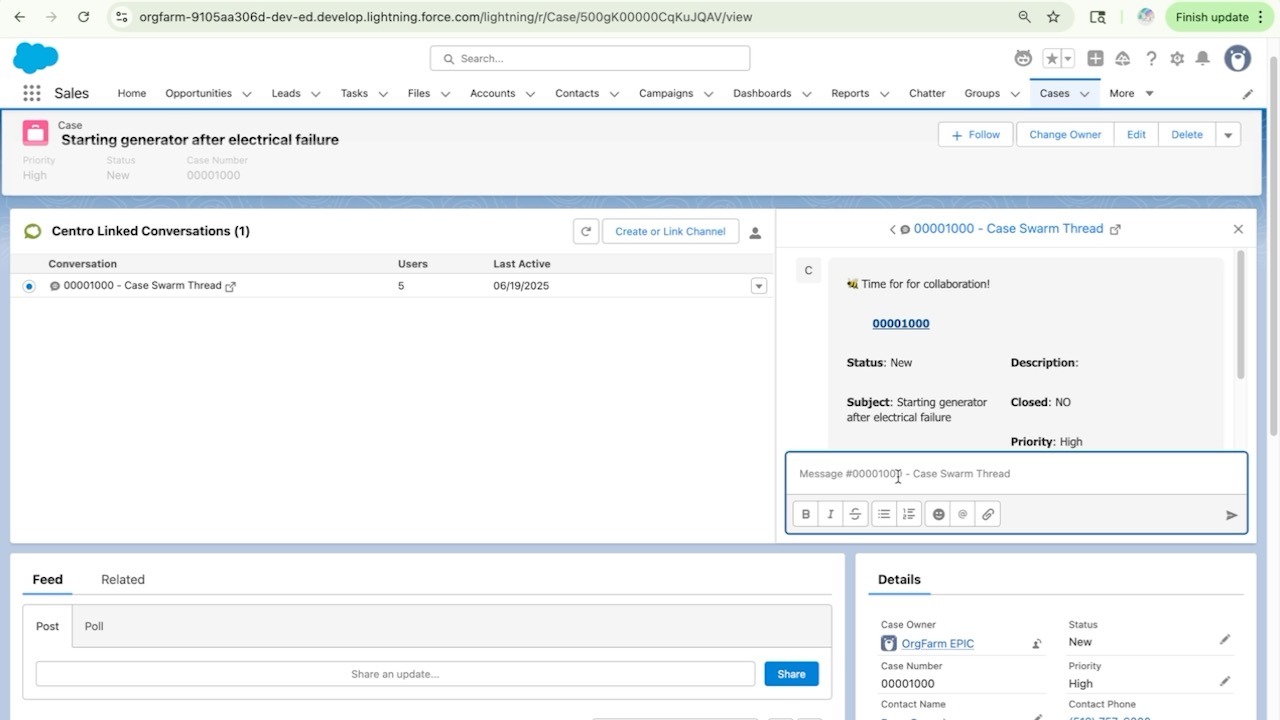Image resolution: width=1280 pixels, height=720 pixels.
Task: Open Favorites star in Salesforce header
Action: (1052, 59)
